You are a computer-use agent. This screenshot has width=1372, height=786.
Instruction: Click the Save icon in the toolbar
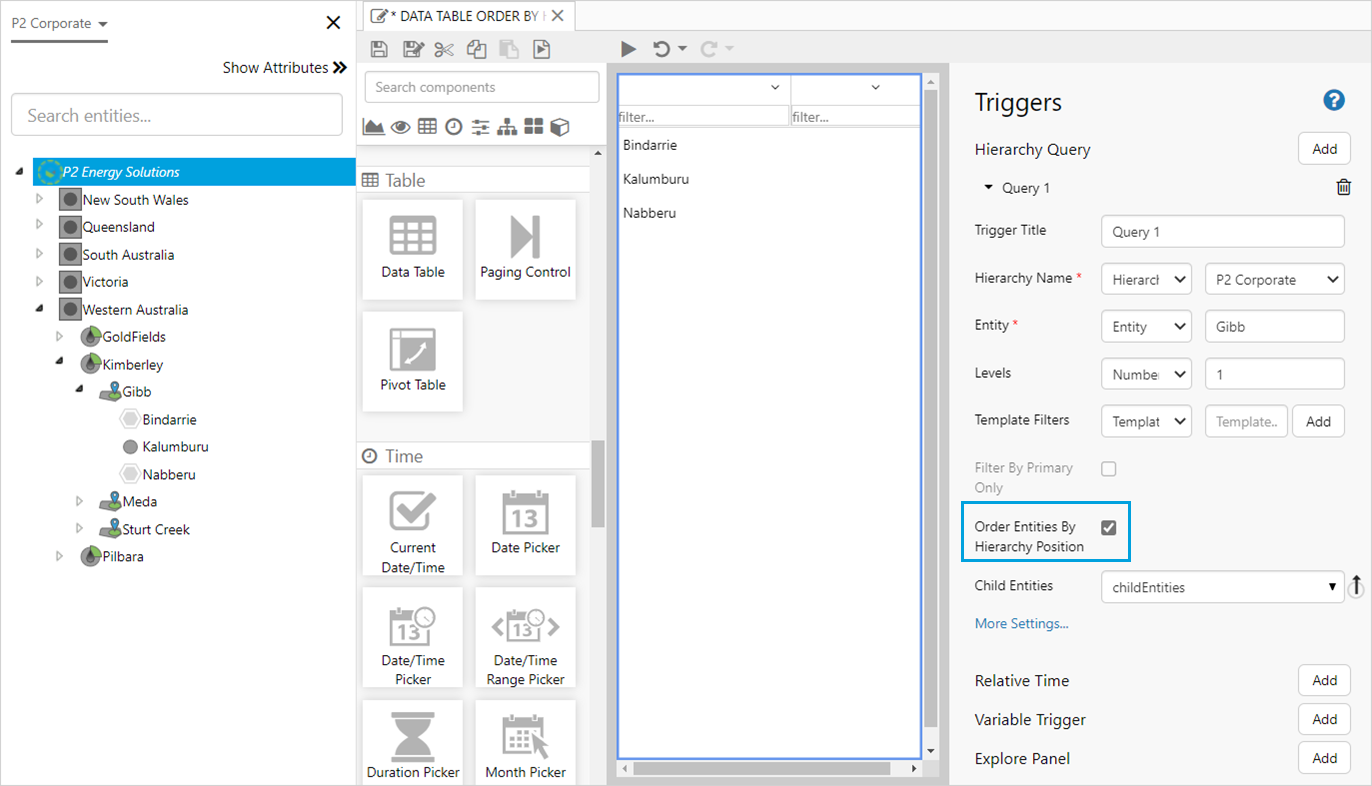pyautogui.click(x=379, y=49)
